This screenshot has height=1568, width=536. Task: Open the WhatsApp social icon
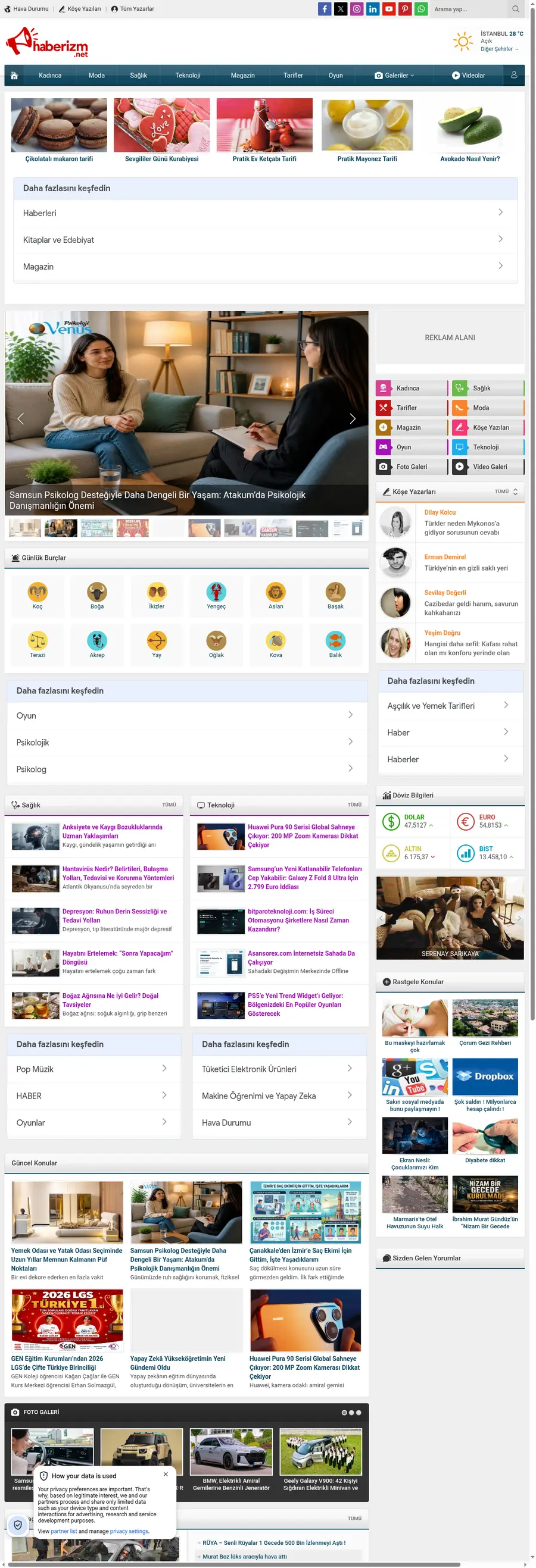click(x=421, y=9)
